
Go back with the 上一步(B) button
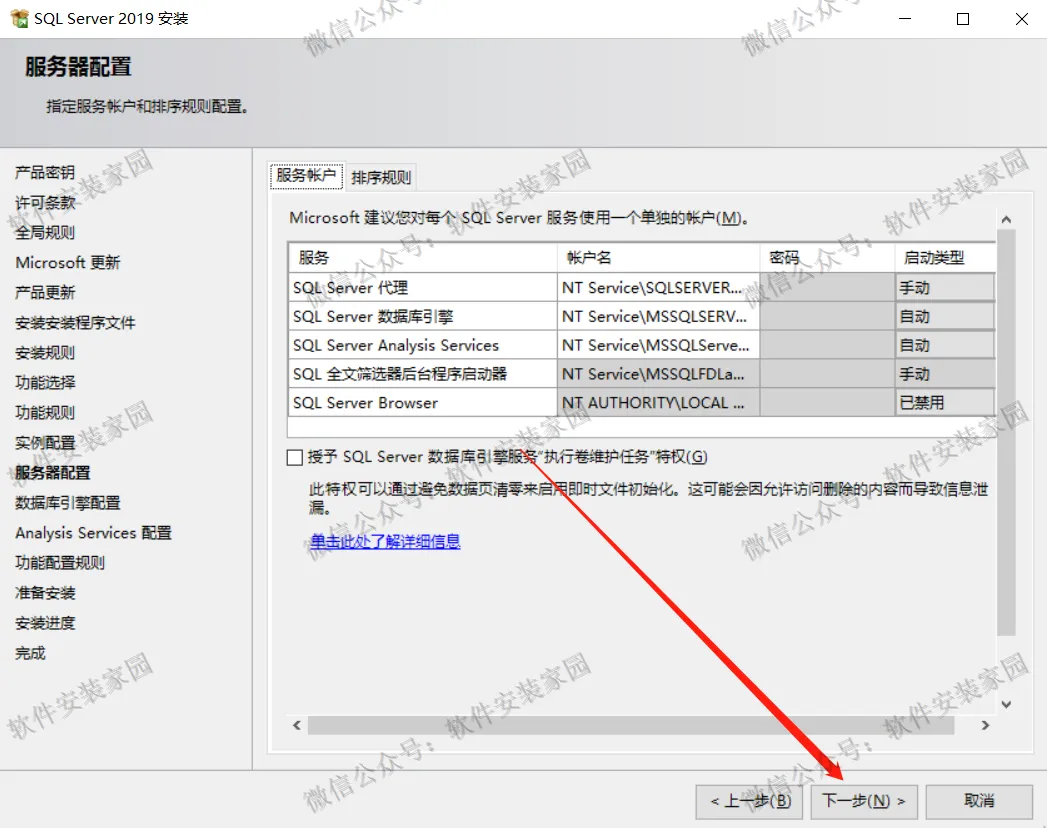[x=751, y=801]
